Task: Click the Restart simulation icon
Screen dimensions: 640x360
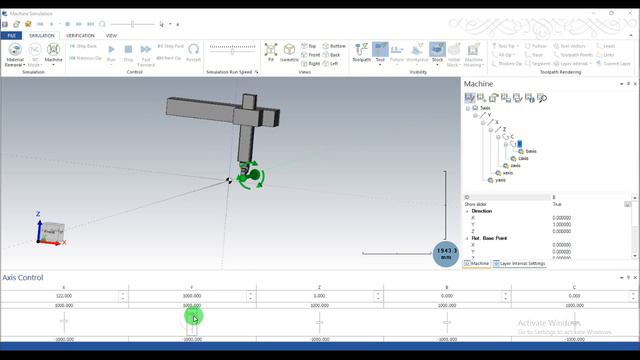Action: point(193,50)
